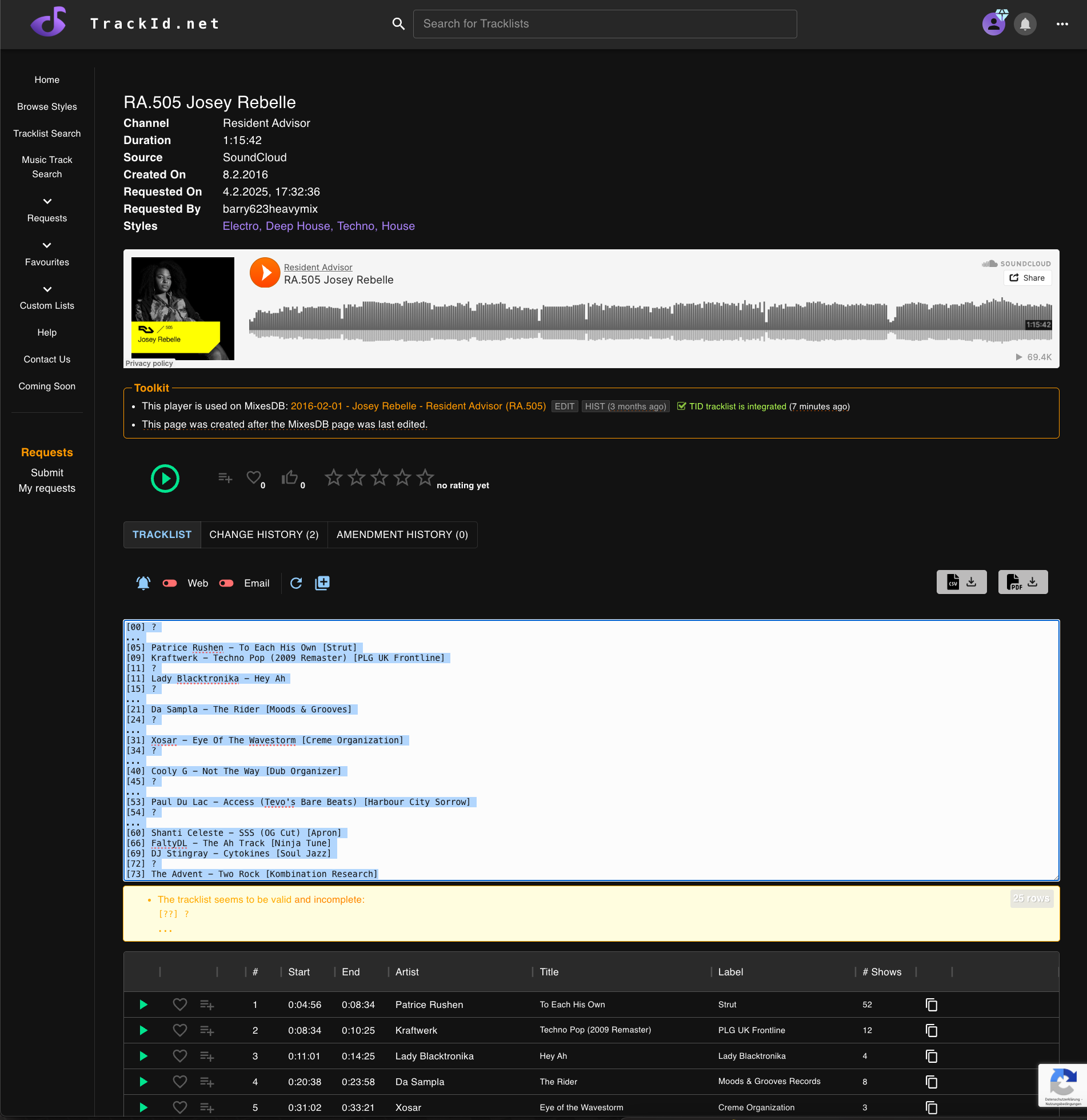
Task: Click the HIST (3 months ago) button
Action: point(625,406)
